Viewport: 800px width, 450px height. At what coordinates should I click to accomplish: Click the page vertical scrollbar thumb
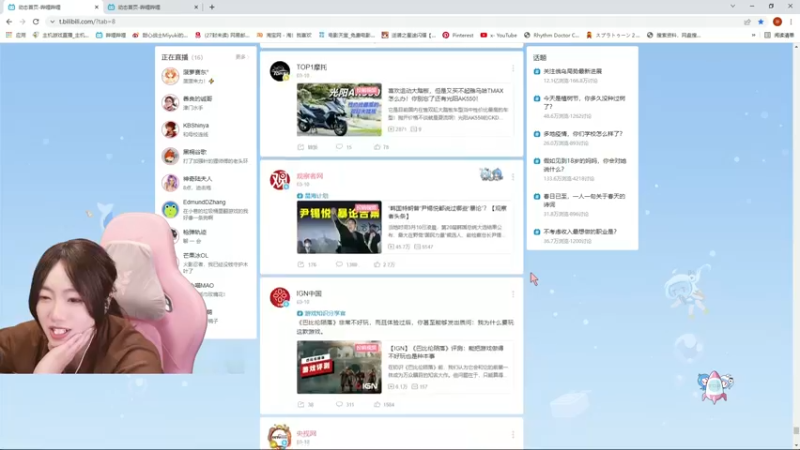click(x=796, y=431)
